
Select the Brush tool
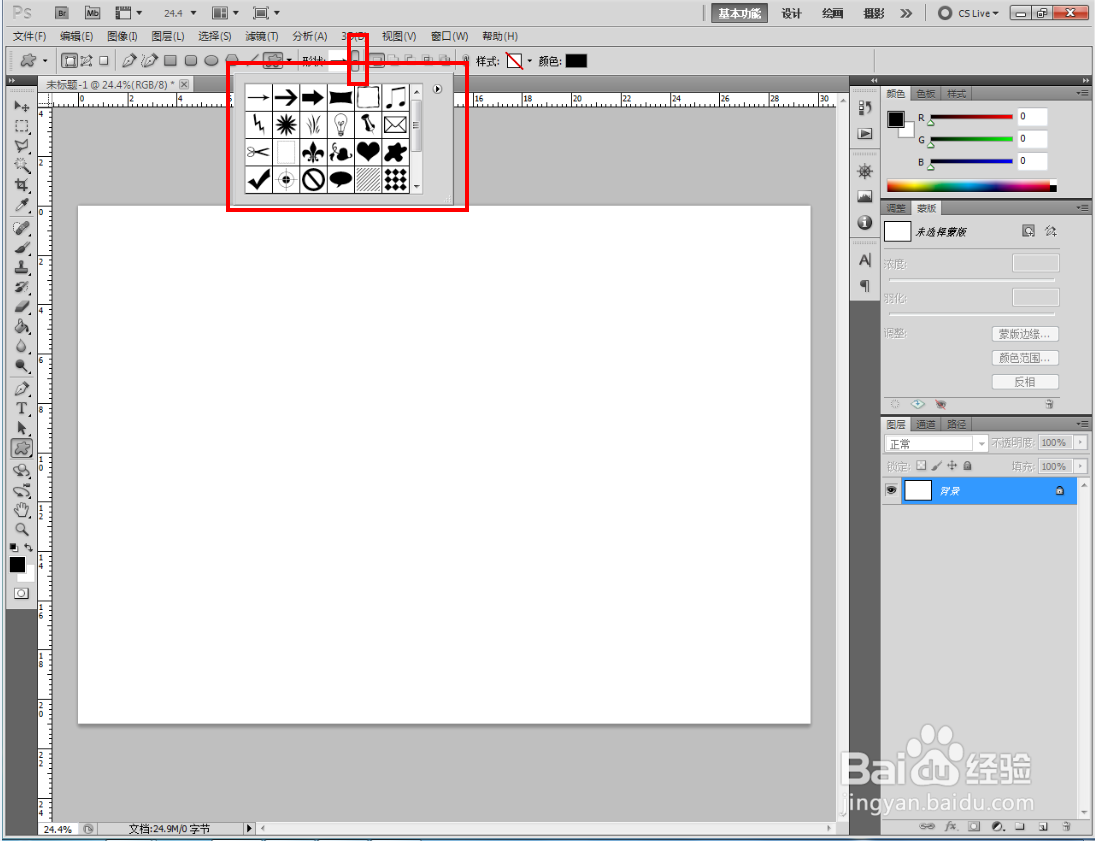[x=22, y=248]
